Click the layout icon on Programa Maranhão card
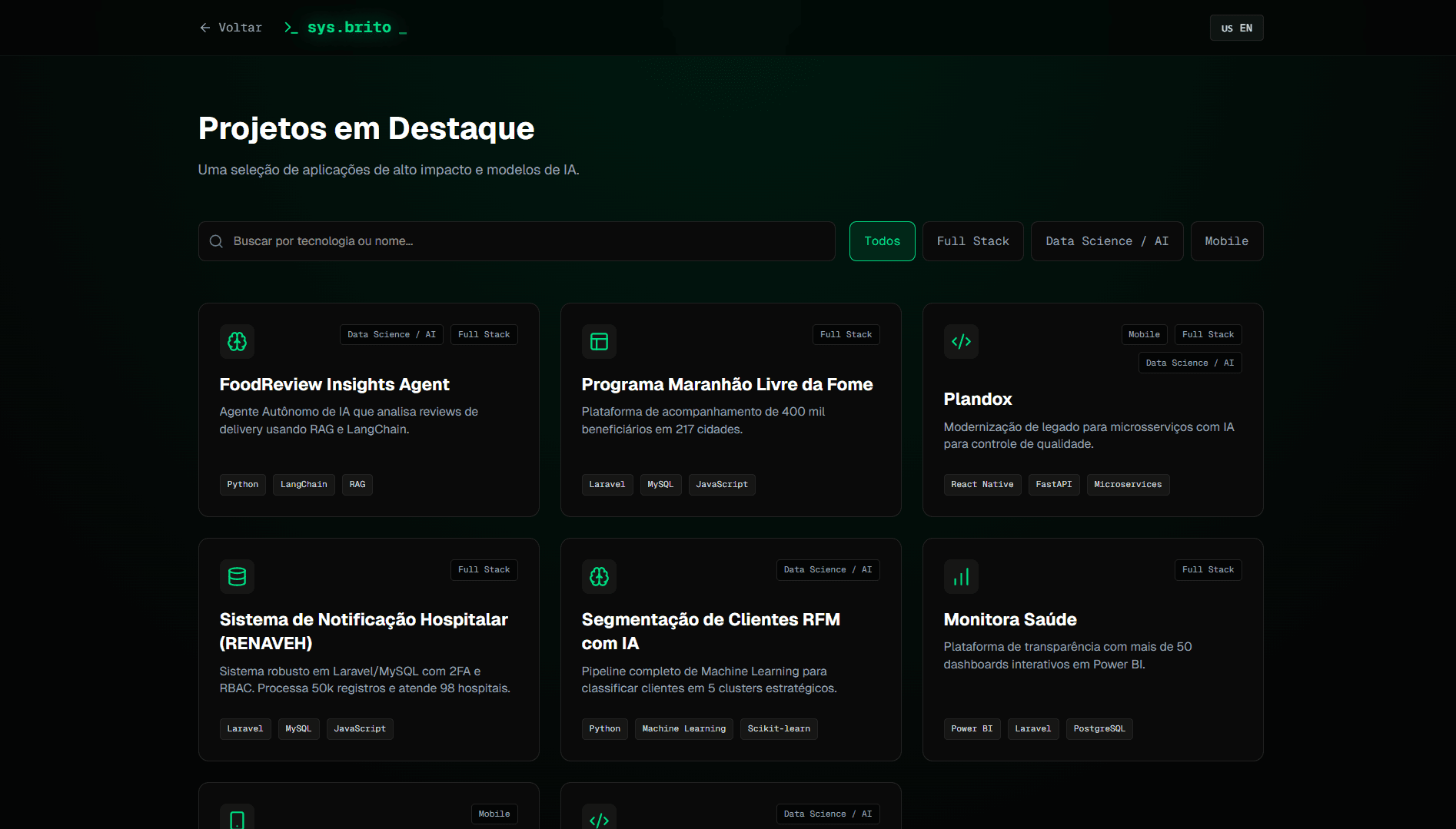 (x=599, y=341)
